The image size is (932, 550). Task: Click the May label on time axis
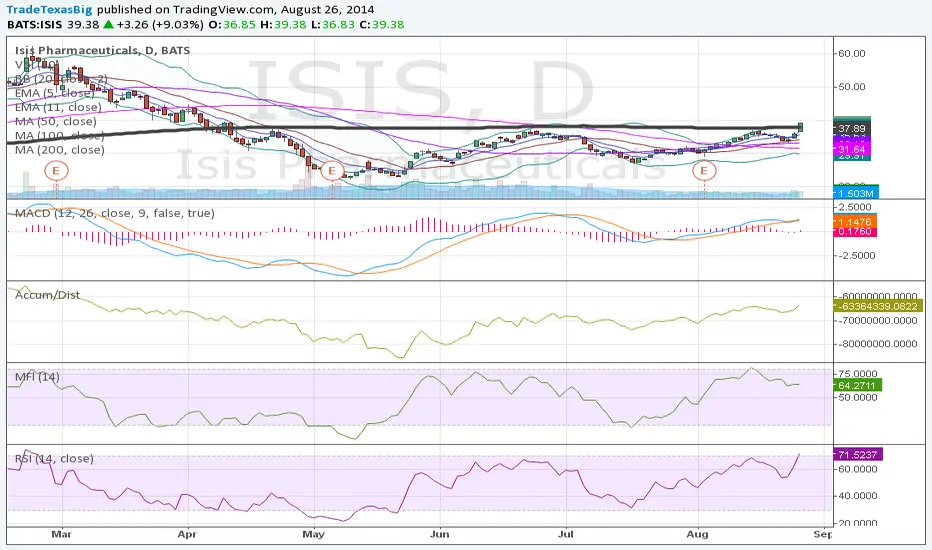point(313,534)
